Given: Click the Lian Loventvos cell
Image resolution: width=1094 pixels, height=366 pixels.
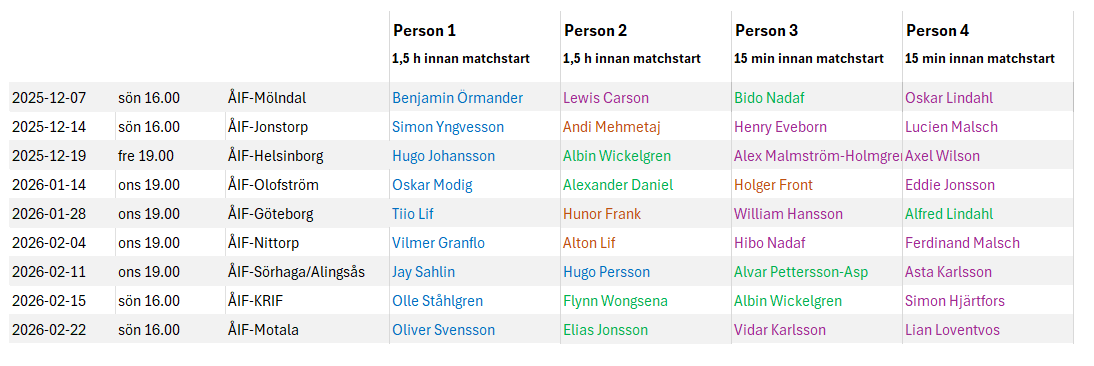Looking at the screenshot, I should click(x=987, y=330).
